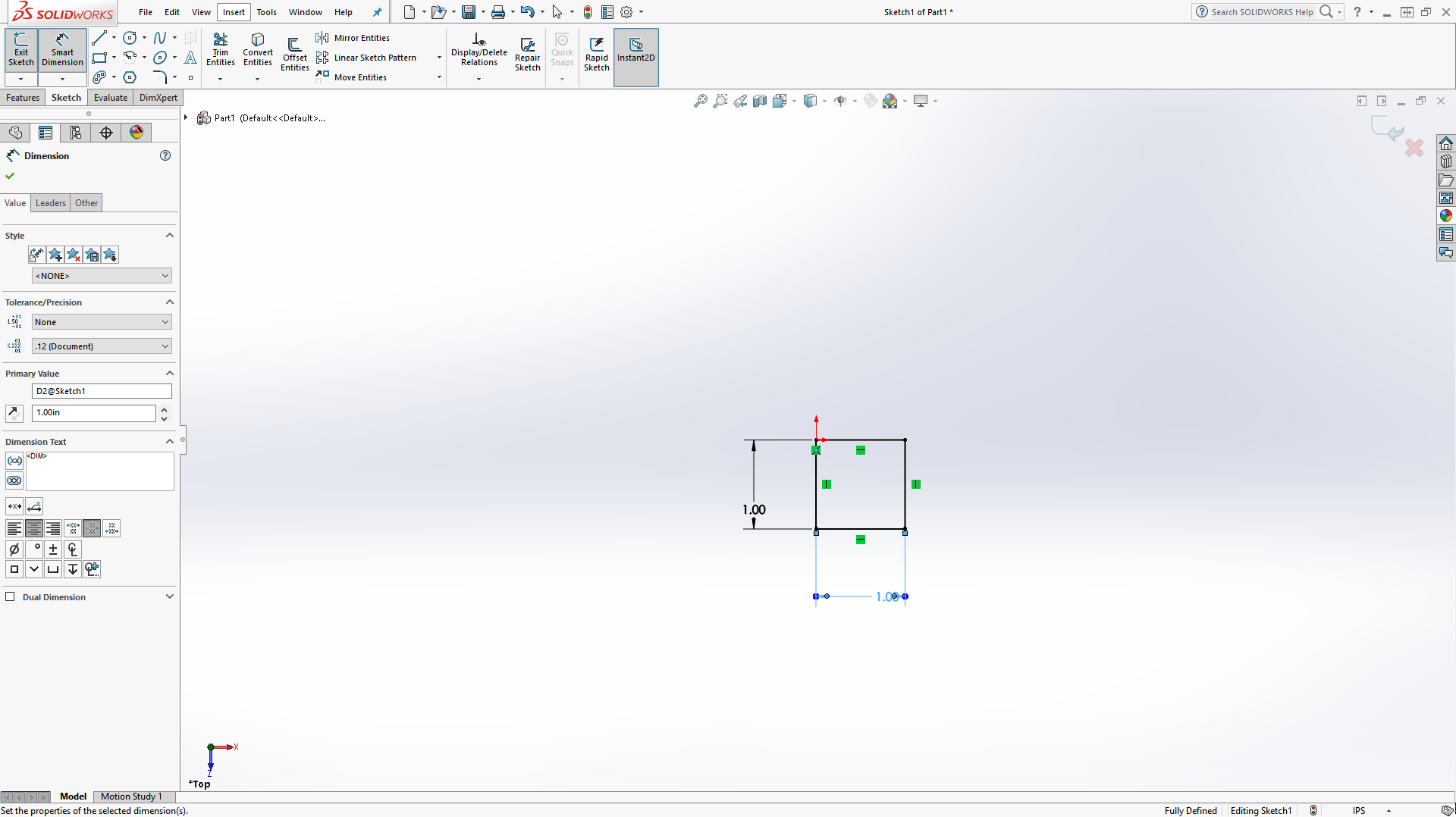Confirm the dimension with the green checkmark

10,176
